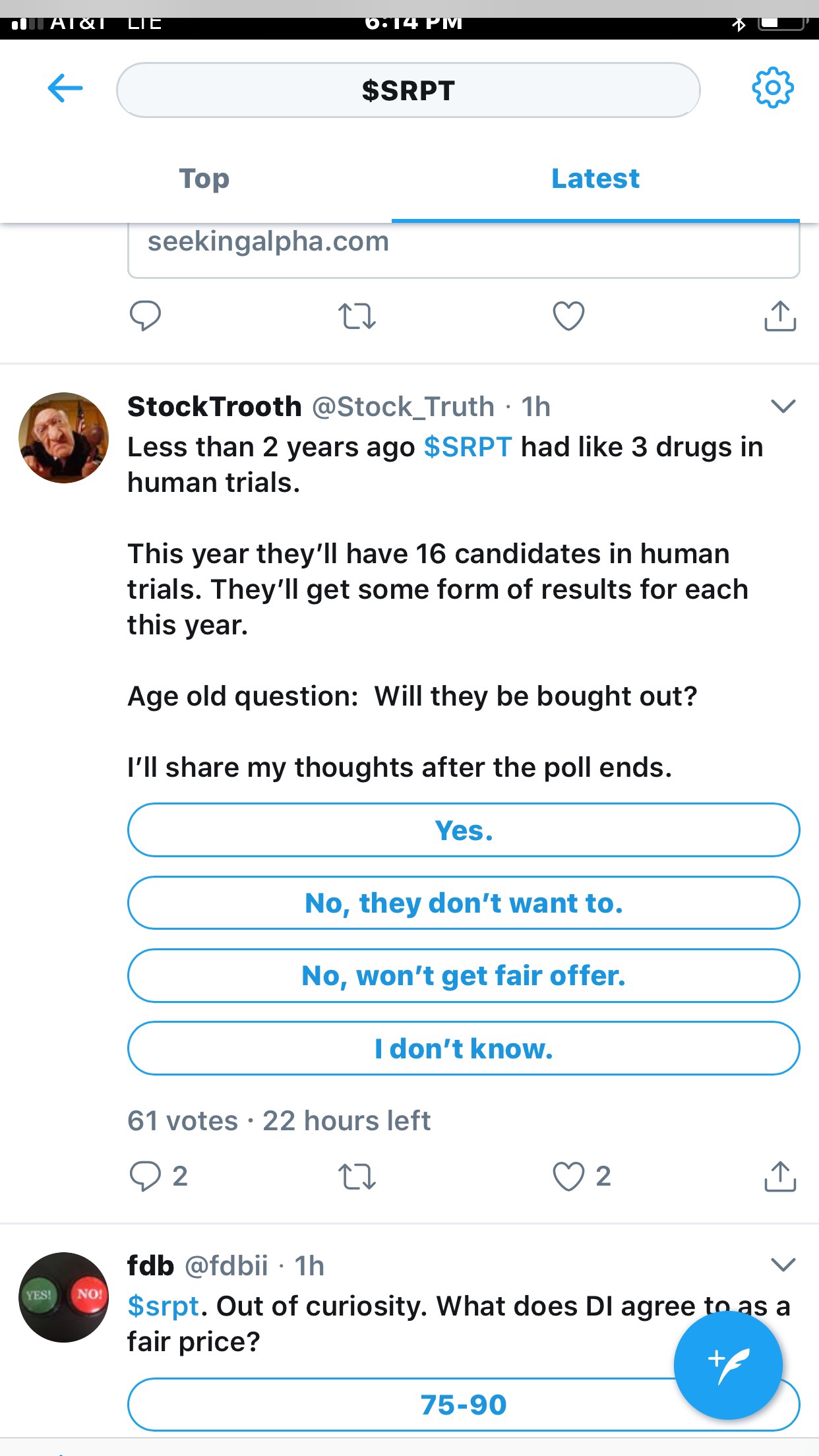This screenshot has width=819, height=1456.
Task: Like the seekingalpha.com tweet
Action: [568, 316]
